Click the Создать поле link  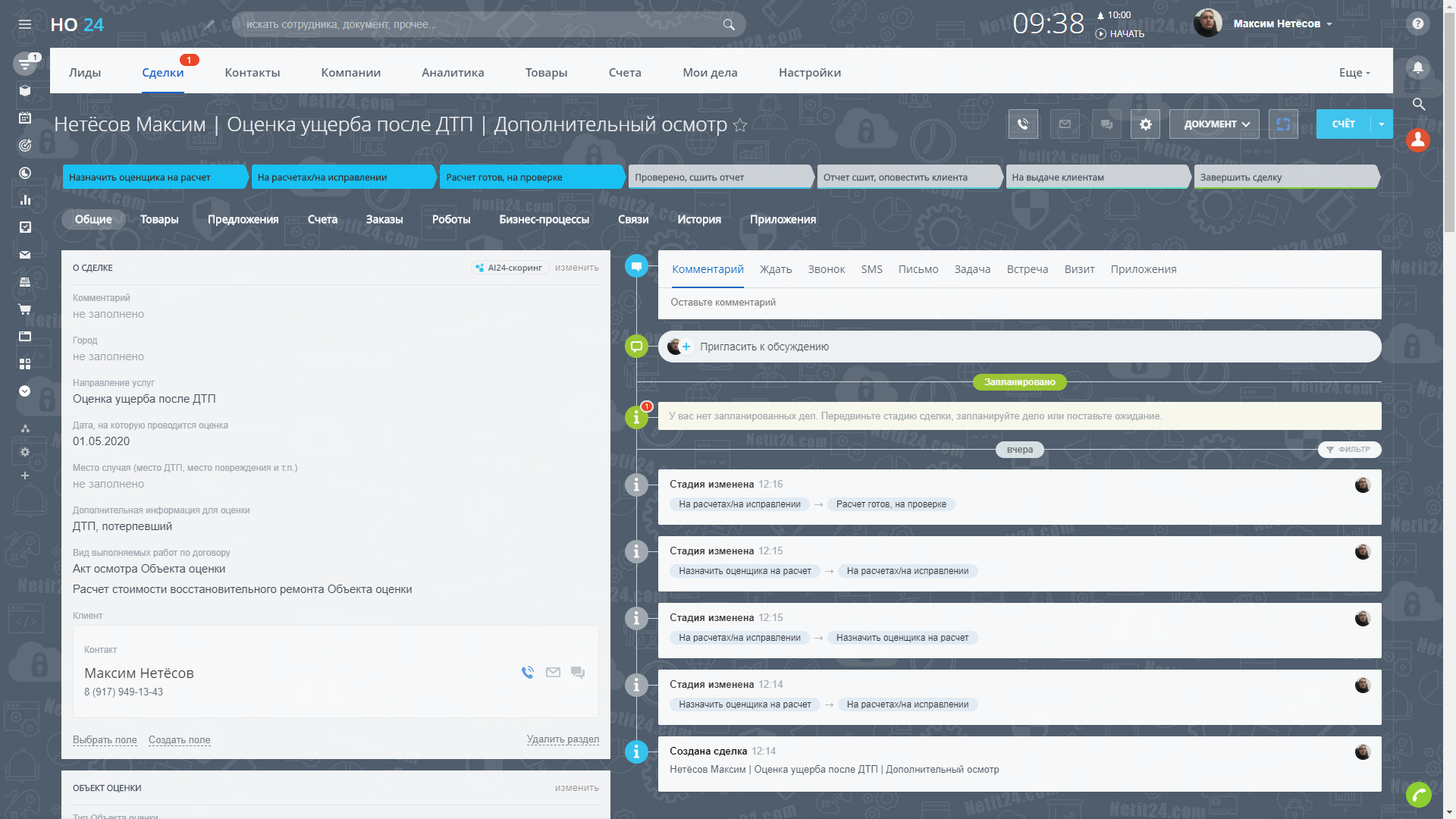(179, 740)
